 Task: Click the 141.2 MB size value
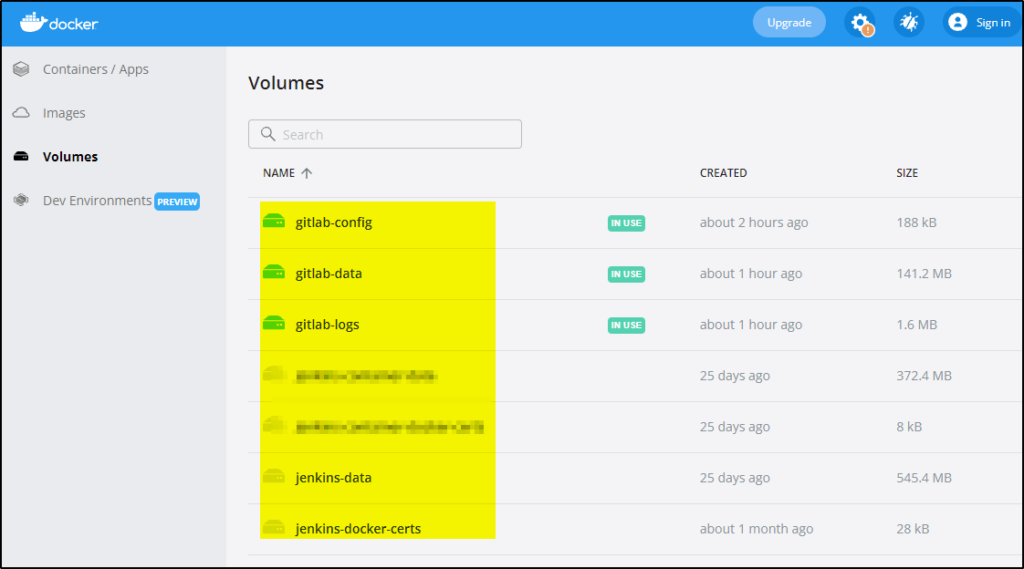tap(924, 274)
